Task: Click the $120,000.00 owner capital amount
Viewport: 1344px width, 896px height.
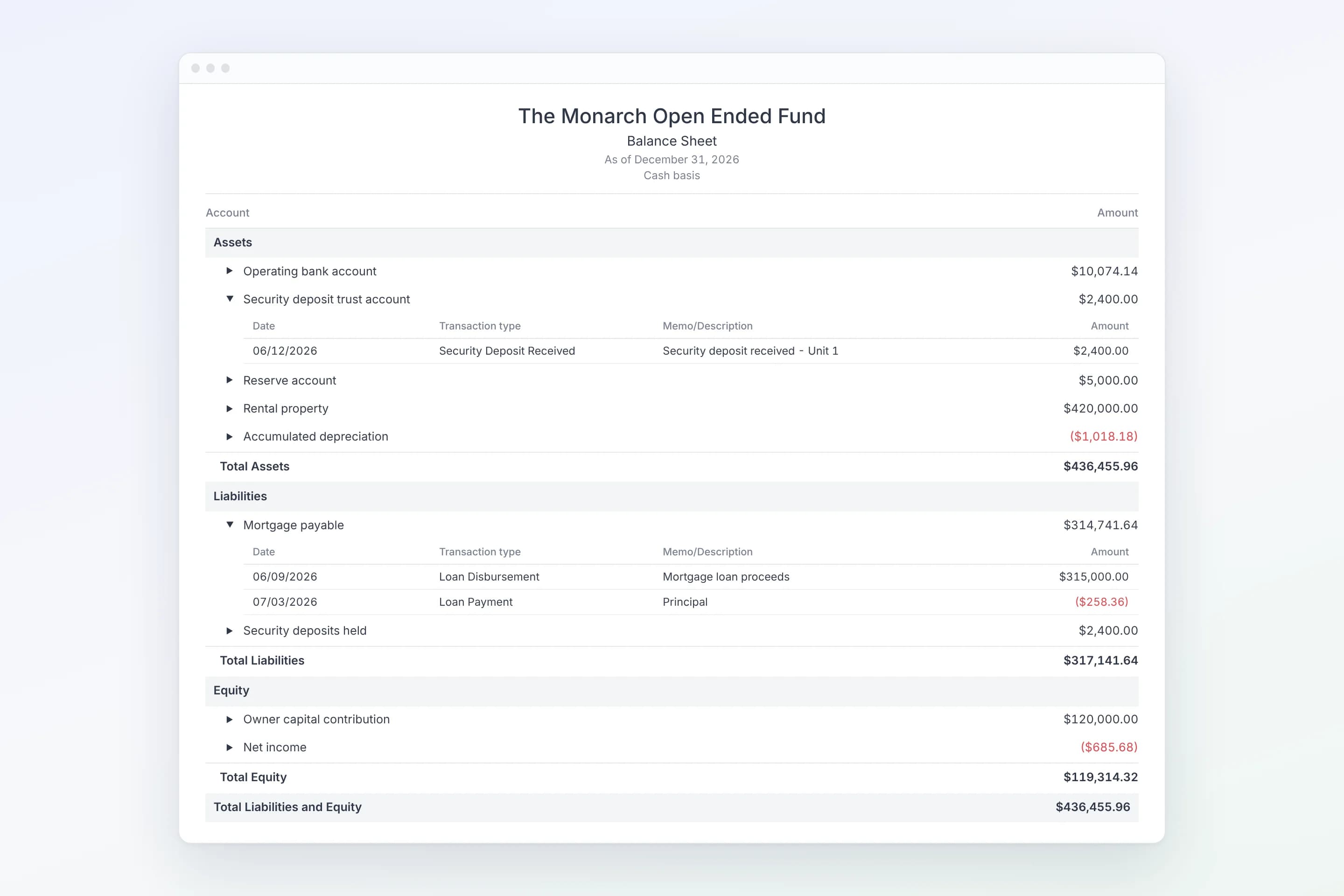Action: (x=1100, y=719)
